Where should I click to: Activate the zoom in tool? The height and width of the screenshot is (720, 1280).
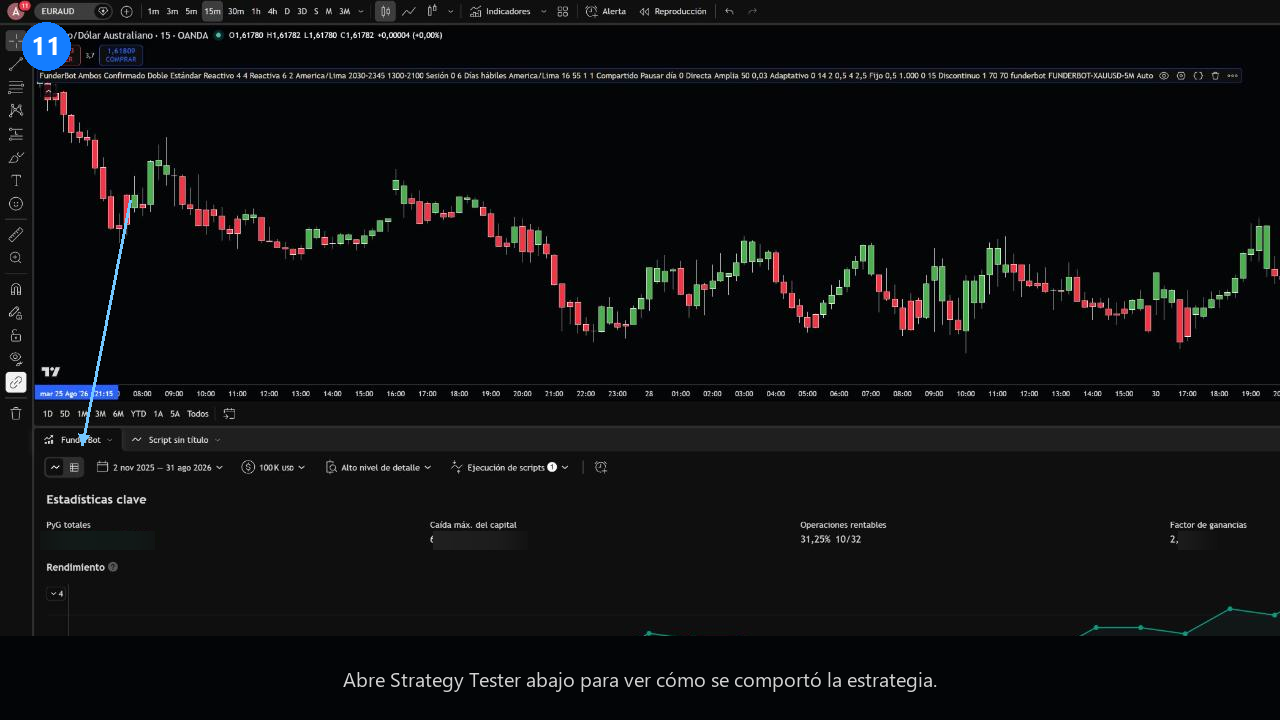point(16,258)
